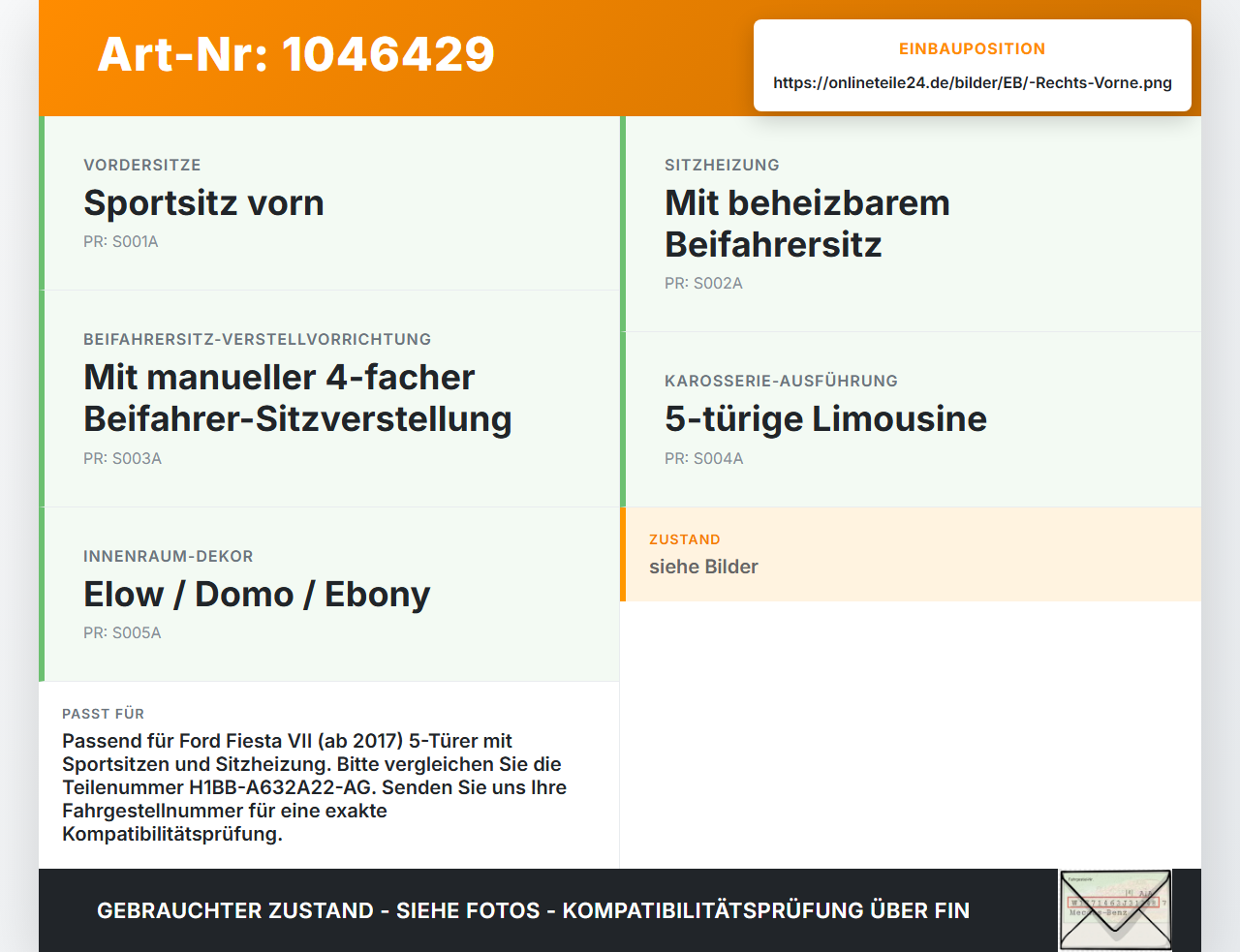
Task: Click the PR: S004A code
Action: 704,458
